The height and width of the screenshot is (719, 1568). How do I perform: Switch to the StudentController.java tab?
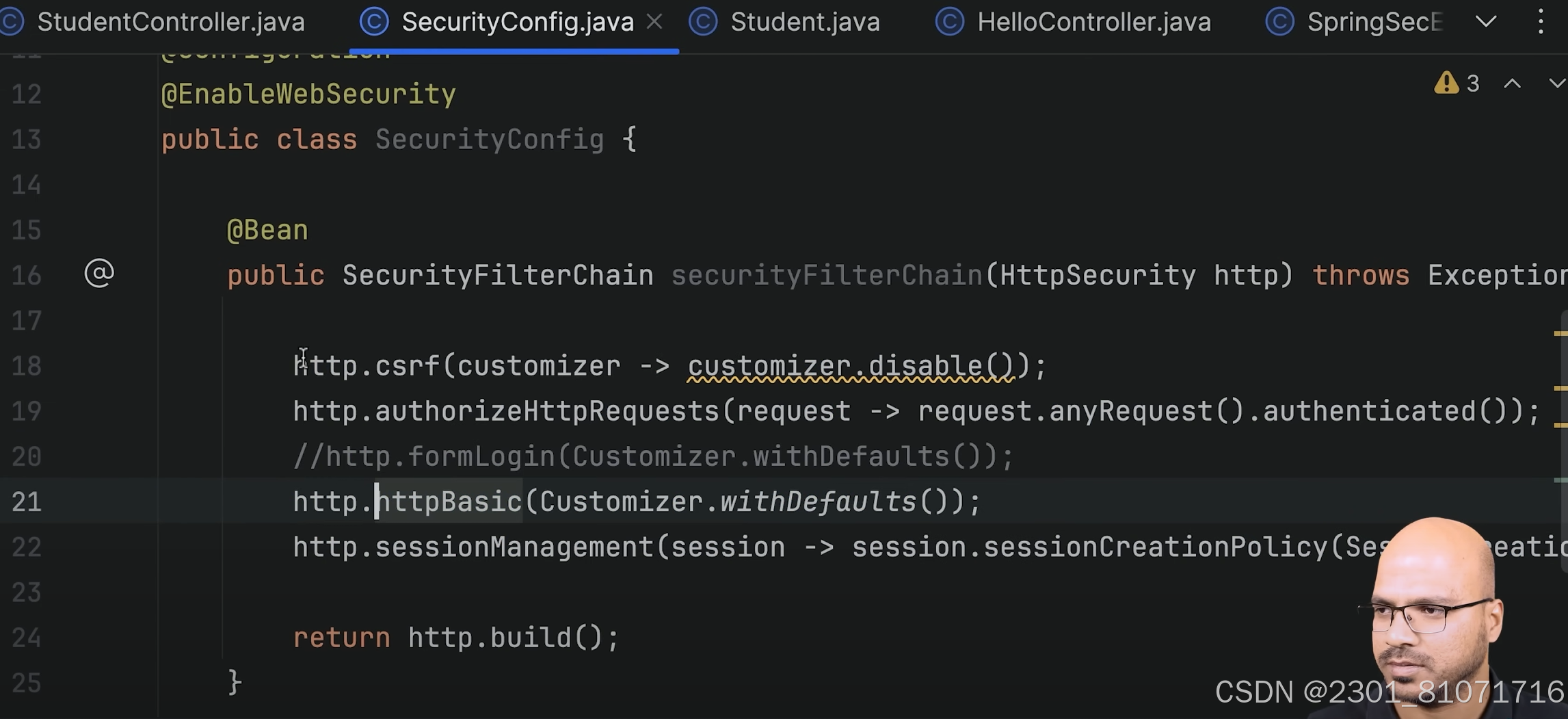[171, 21]
